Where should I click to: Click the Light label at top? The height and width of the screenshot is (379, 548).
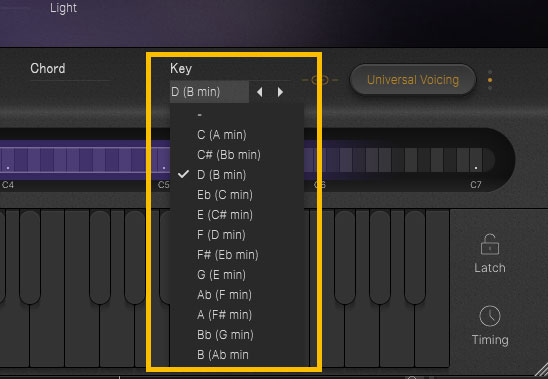coord(63,8)
